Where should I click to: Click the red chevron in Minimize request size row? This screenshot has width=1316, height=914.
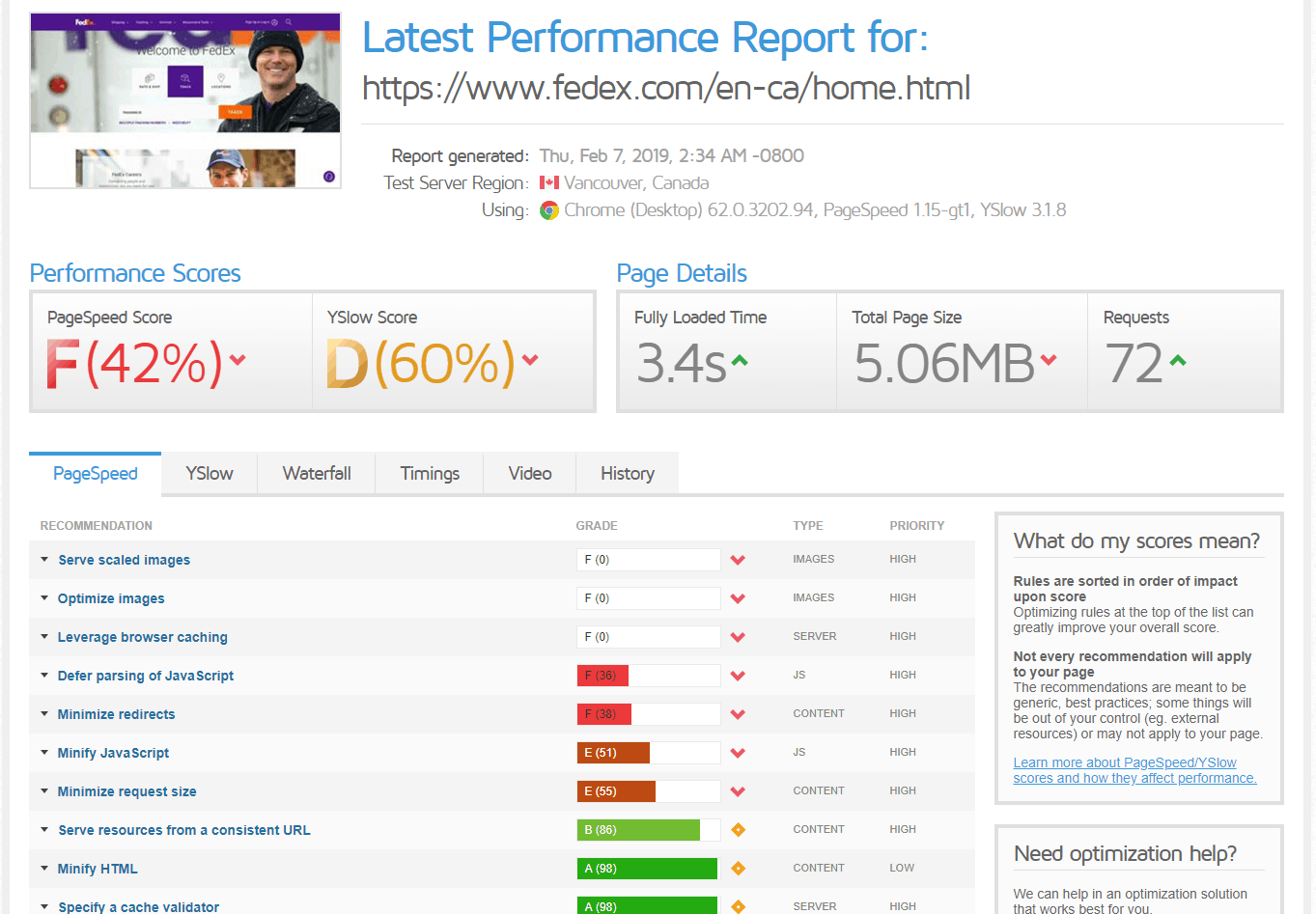(738, 791)
